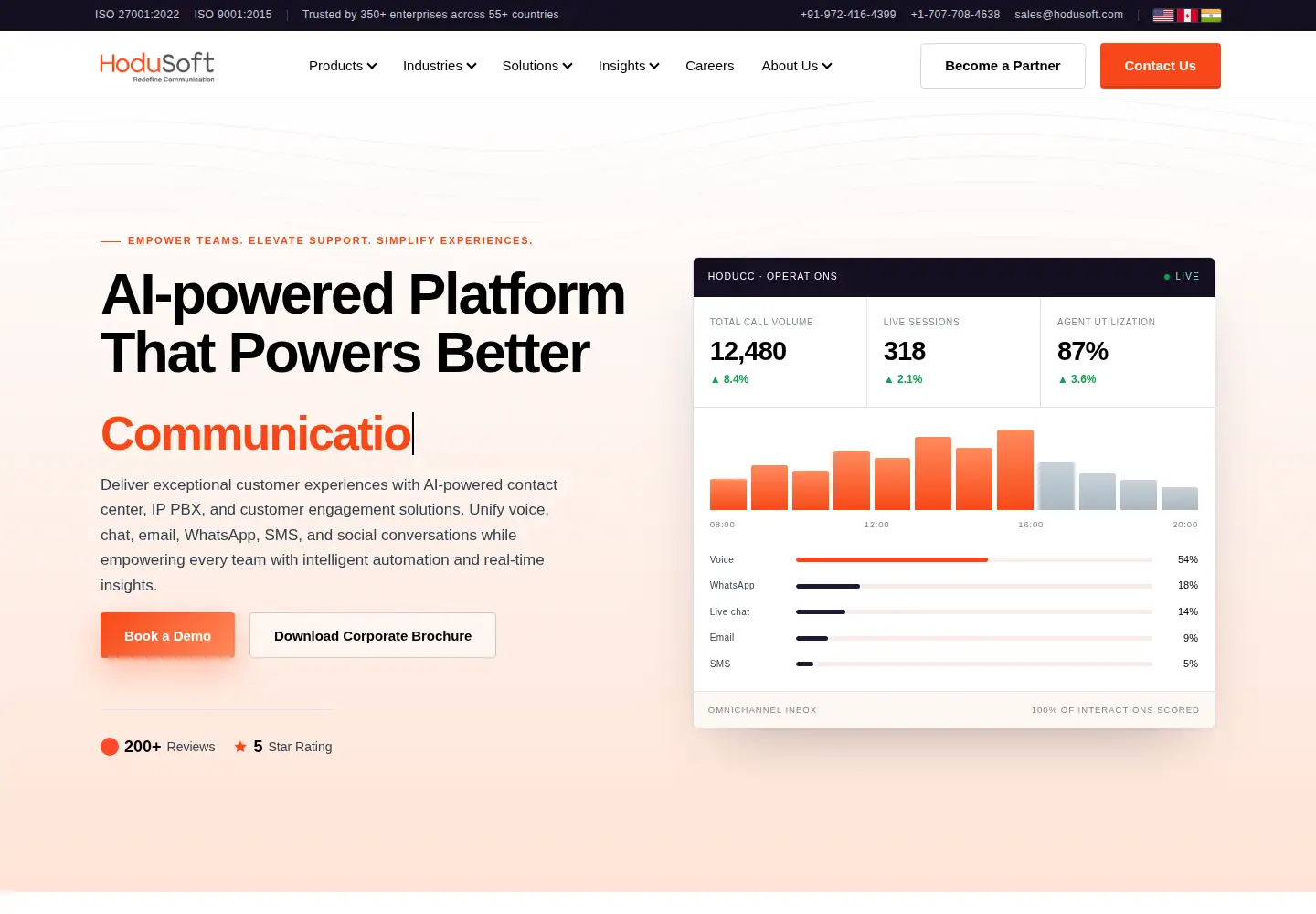Click the Live Sessions 318 card
Screen dimensions: 1316x914
[953, 352]
